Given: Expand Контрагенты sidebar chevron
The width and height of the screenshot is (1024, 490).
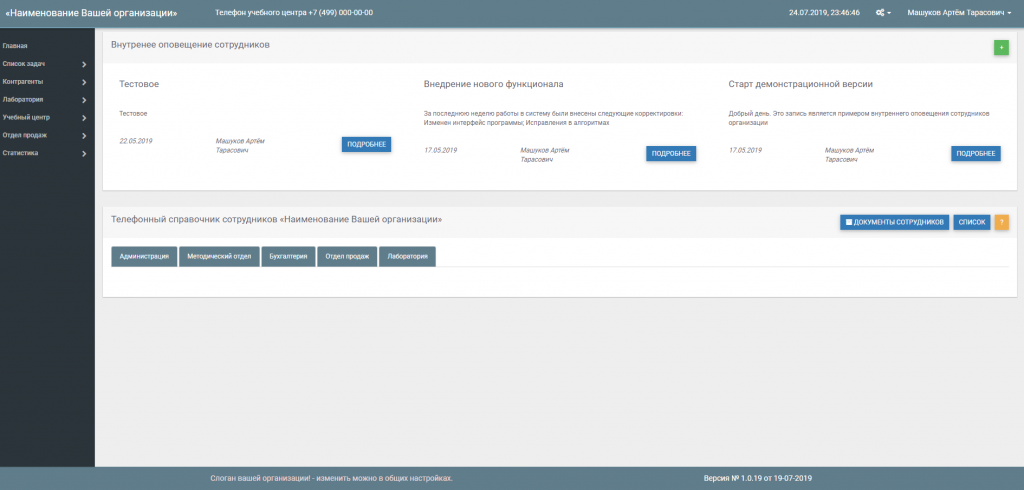Looking at the screenshot, I should tap(84, 82).
